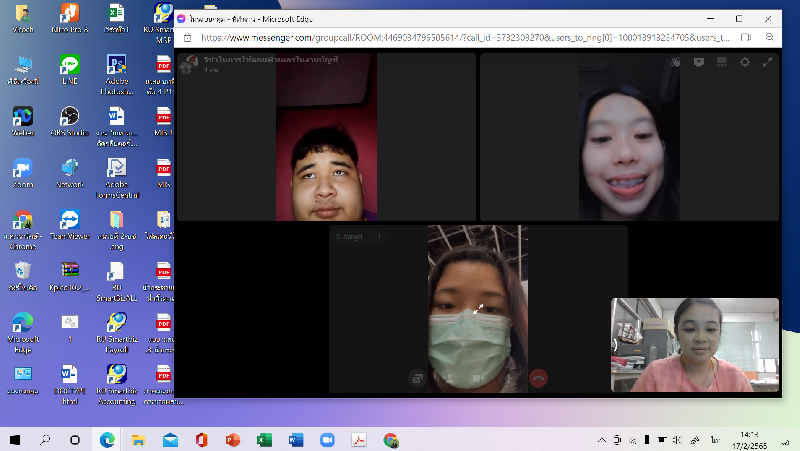The image size is (800, 451).
Task: Start screen sharing in the call
Action: point(417,378)
